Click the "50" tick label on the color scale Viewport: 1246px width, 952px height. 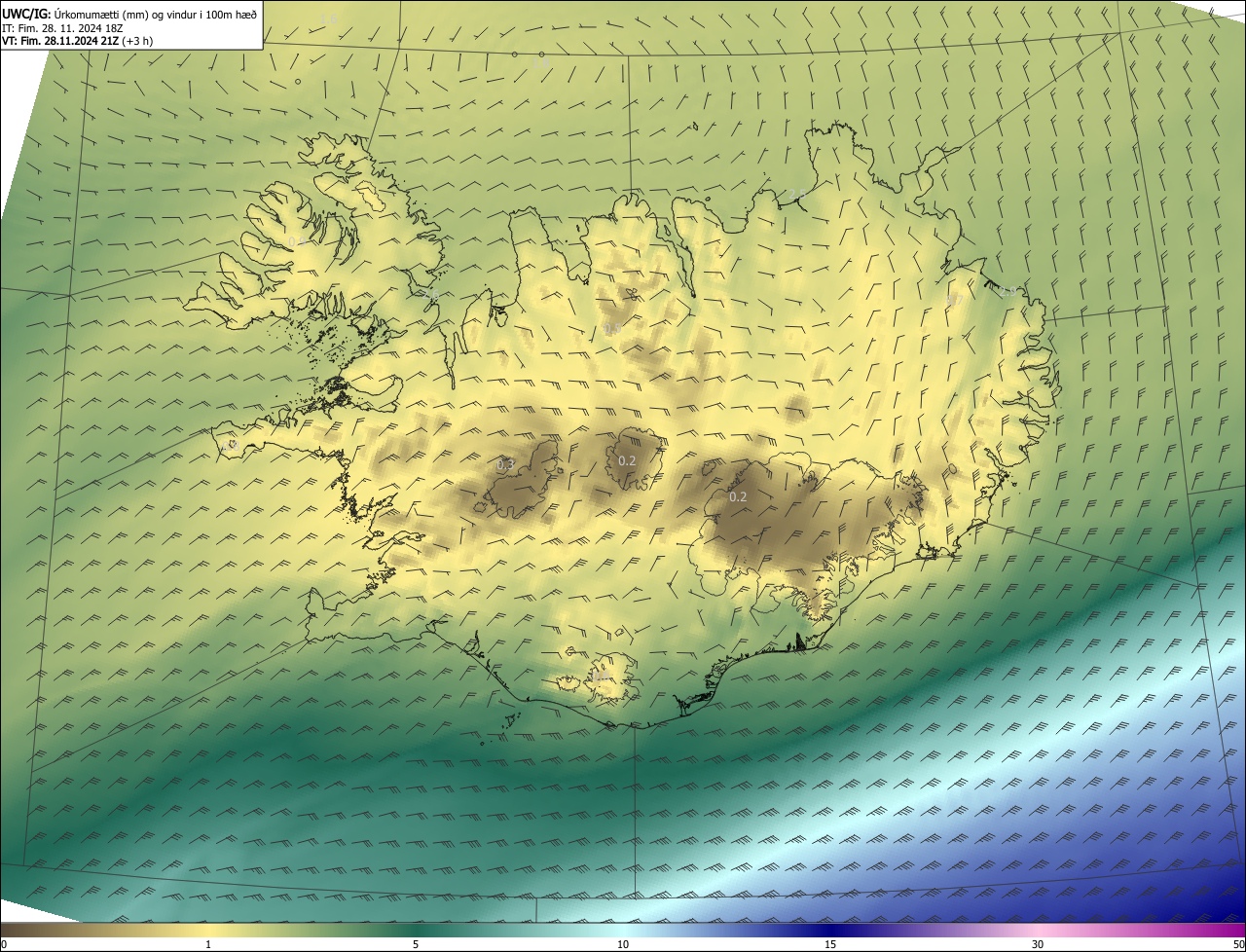click(x=1238, y=945)
